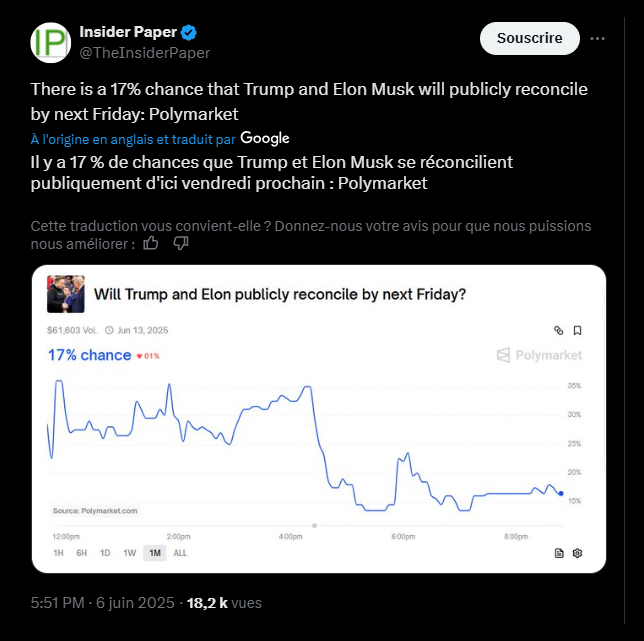Give thumbs up to the translation

(151, 243)
